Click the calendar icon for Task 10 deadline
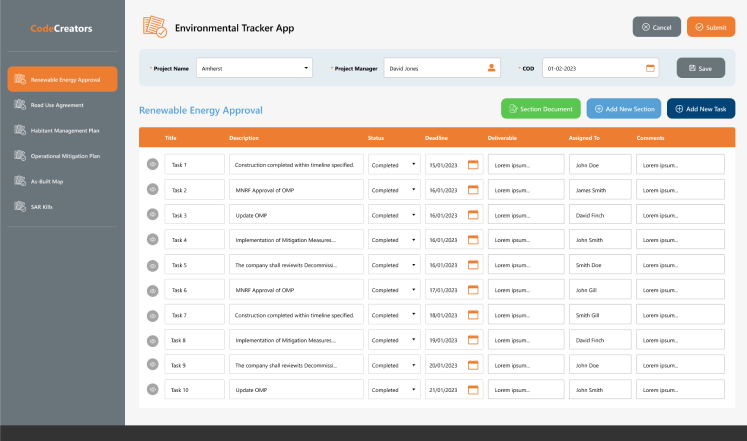 474,390
